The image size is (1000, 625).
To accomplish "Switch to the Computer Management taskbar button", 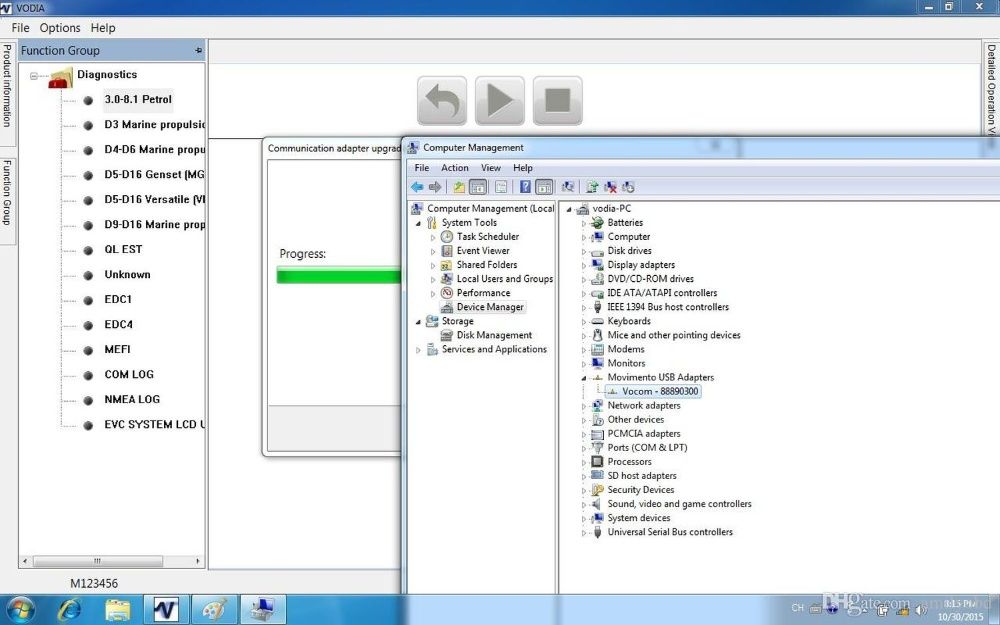I will pos(263,610).
